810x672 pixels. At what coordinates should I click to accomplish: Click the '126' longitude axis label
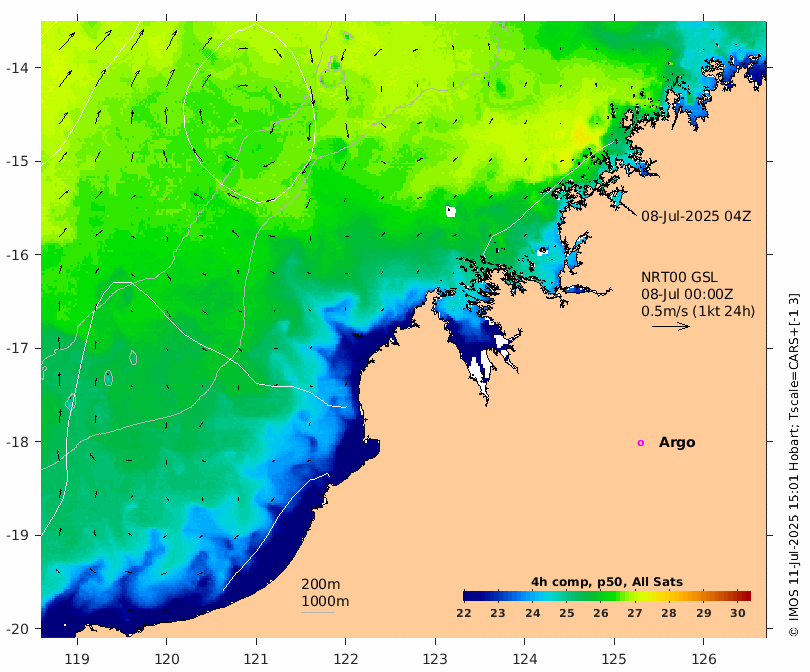point(704,659)
